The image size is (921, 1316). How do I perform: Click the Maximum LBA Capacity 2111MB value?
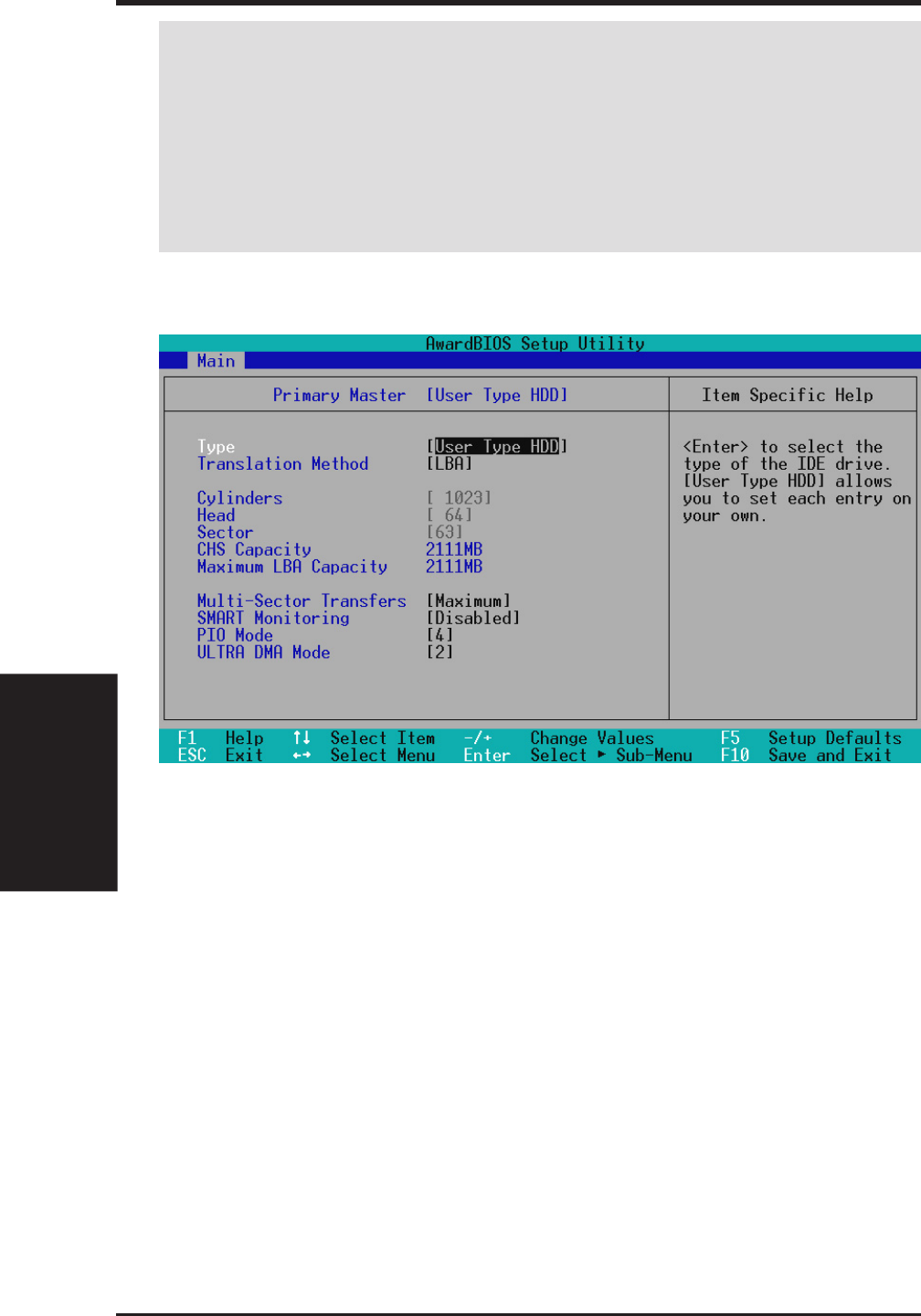coord(454,567)
